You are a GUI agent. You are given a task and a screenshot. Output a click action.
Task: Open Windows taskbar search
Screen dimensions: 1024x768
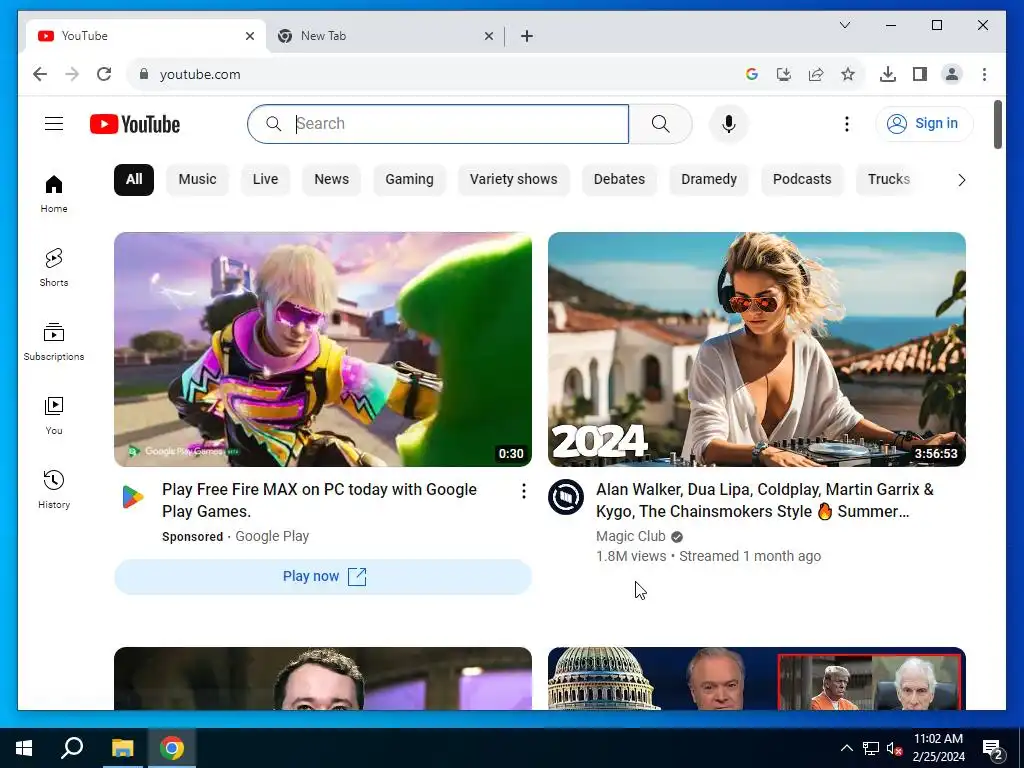pyautogui.click(x=72, y=748)
